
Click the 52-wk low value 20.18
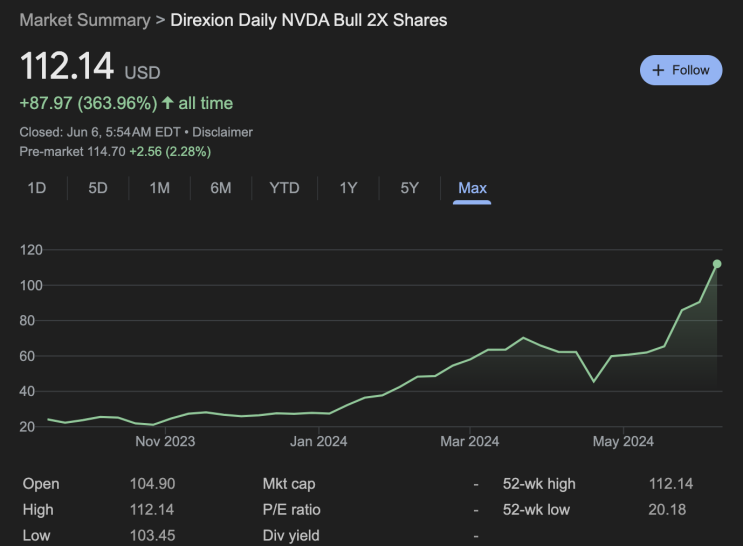coord(667,510)
